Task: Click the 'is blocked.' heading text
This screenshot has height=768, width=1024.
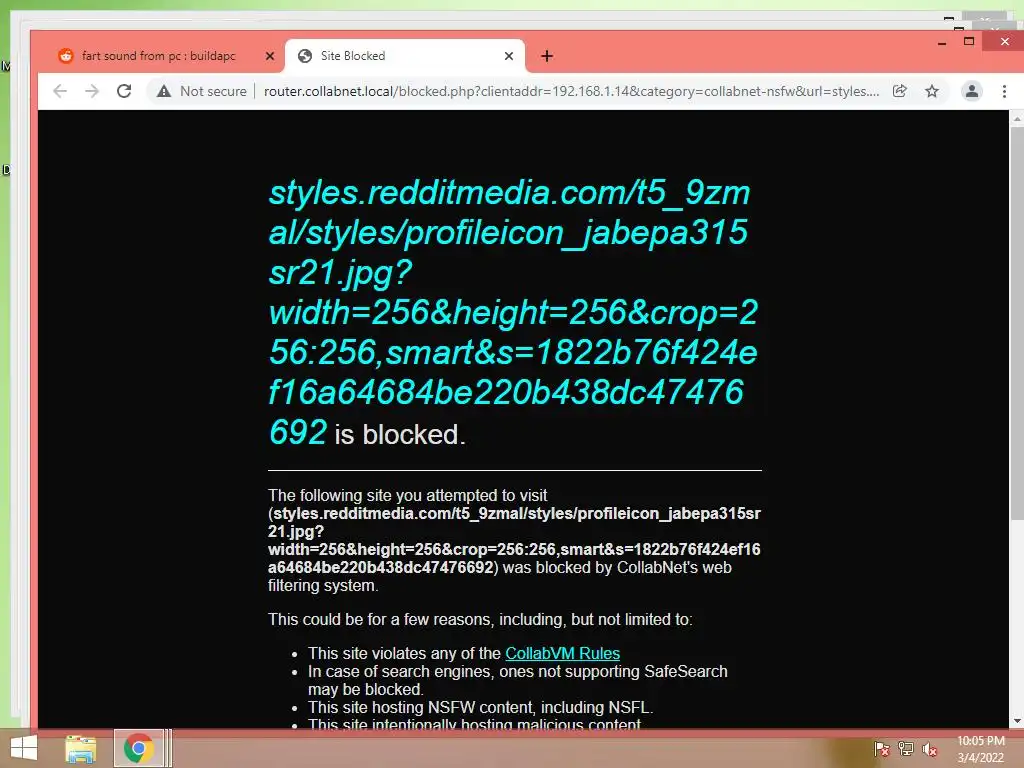Action: [400, 435]
